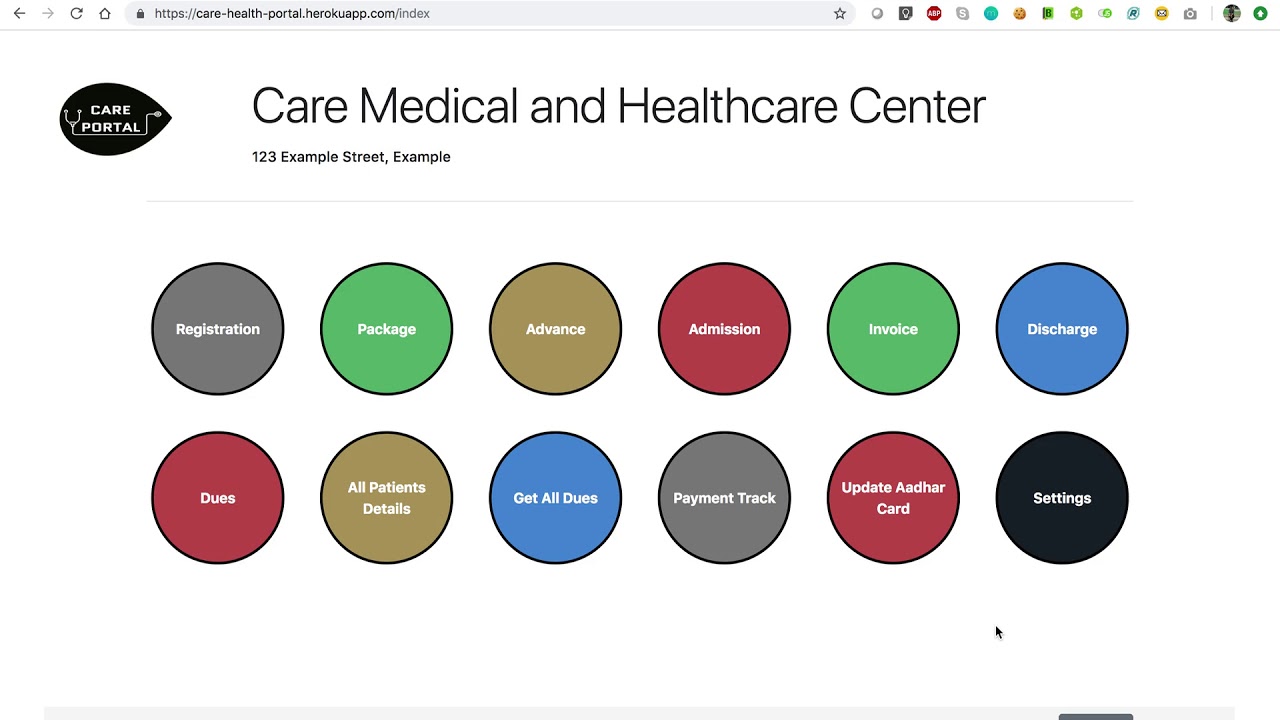1280x720 pixels.
Task: Go to the browser home page
Action: (x=104, y=14)
